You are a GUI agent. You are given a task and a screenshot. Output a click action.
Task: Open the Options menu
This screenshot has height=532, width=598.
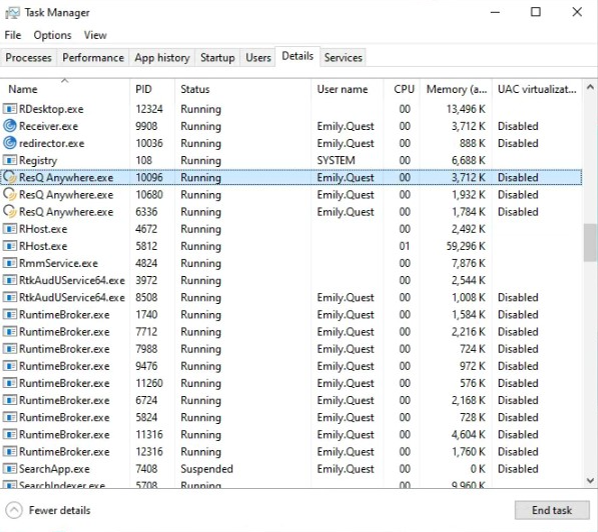coord(52,35)
